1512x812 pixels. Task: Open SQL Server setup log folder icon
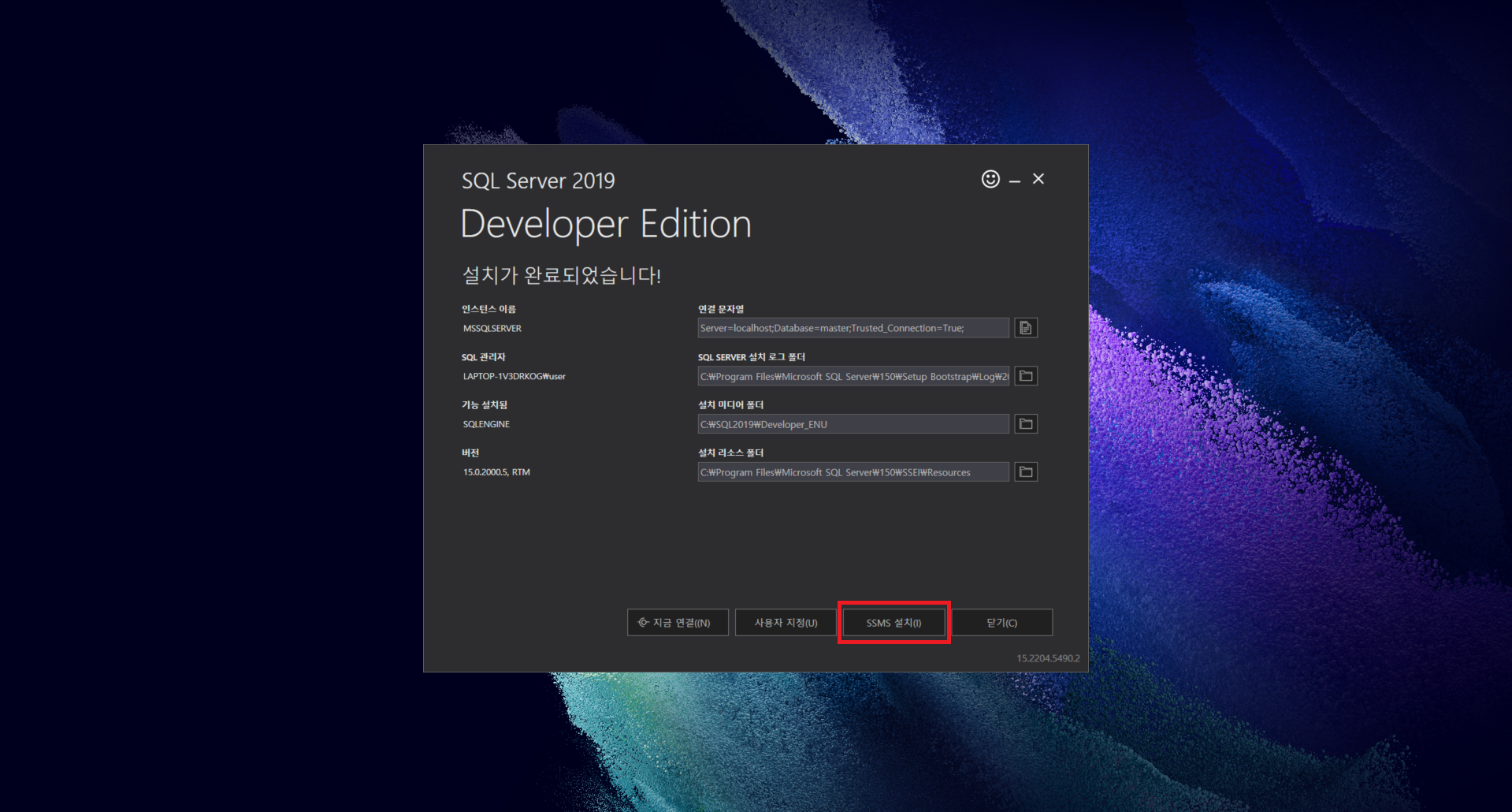tap(1026, 376)
